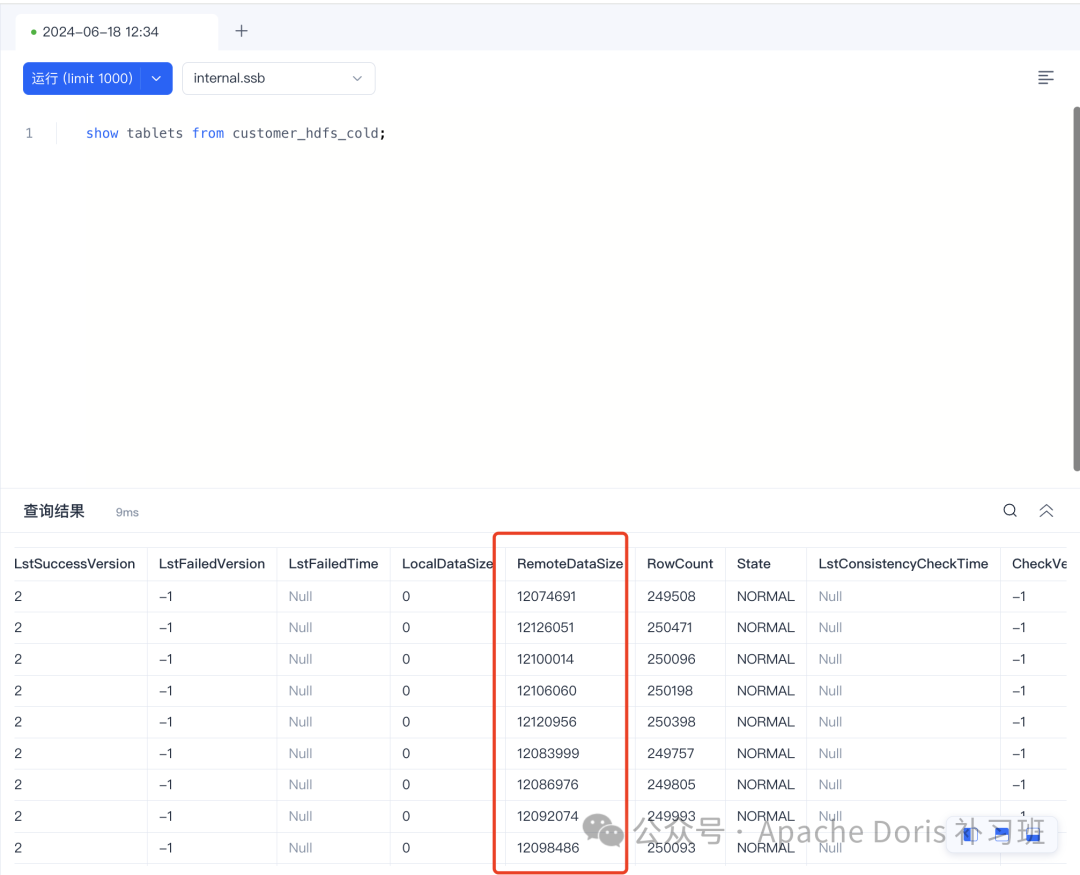The width and height of the screenshot is (1080, 875).
Task: Click LstSuccessVersion 2 in the 12106060 row
Action: click(18, 690)
